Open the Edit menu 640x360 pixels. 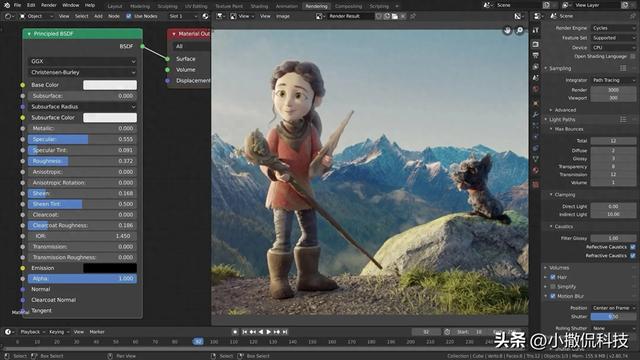31,5
